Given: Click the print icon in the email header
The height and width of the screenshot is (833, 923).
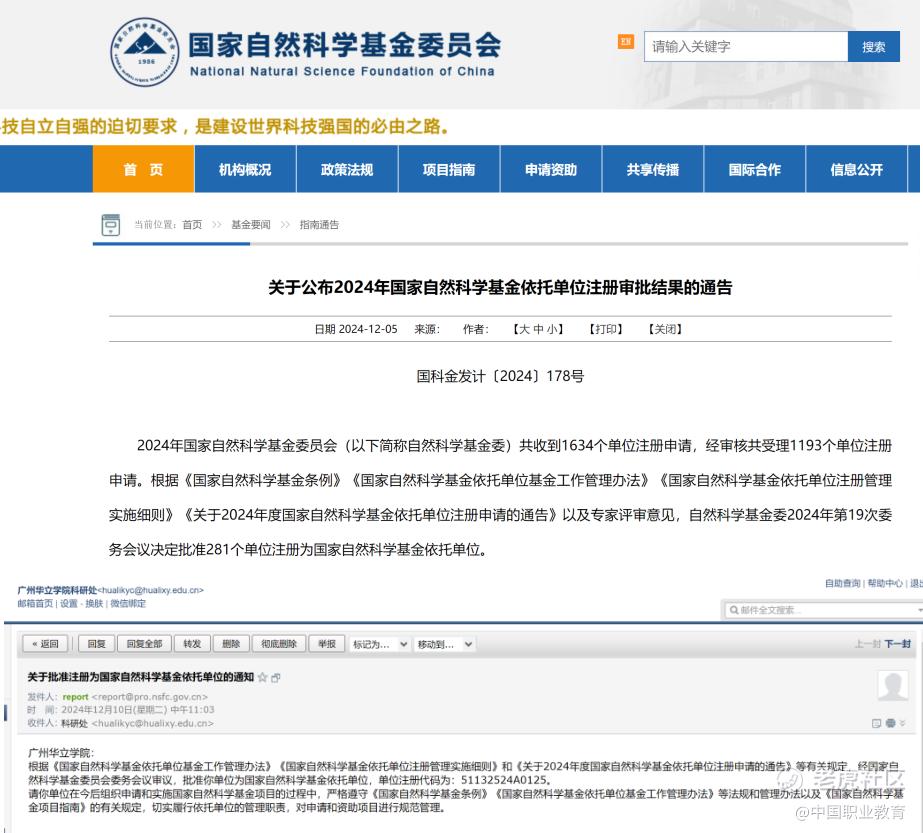Looking at the screenshot, I should pos(890,723).
